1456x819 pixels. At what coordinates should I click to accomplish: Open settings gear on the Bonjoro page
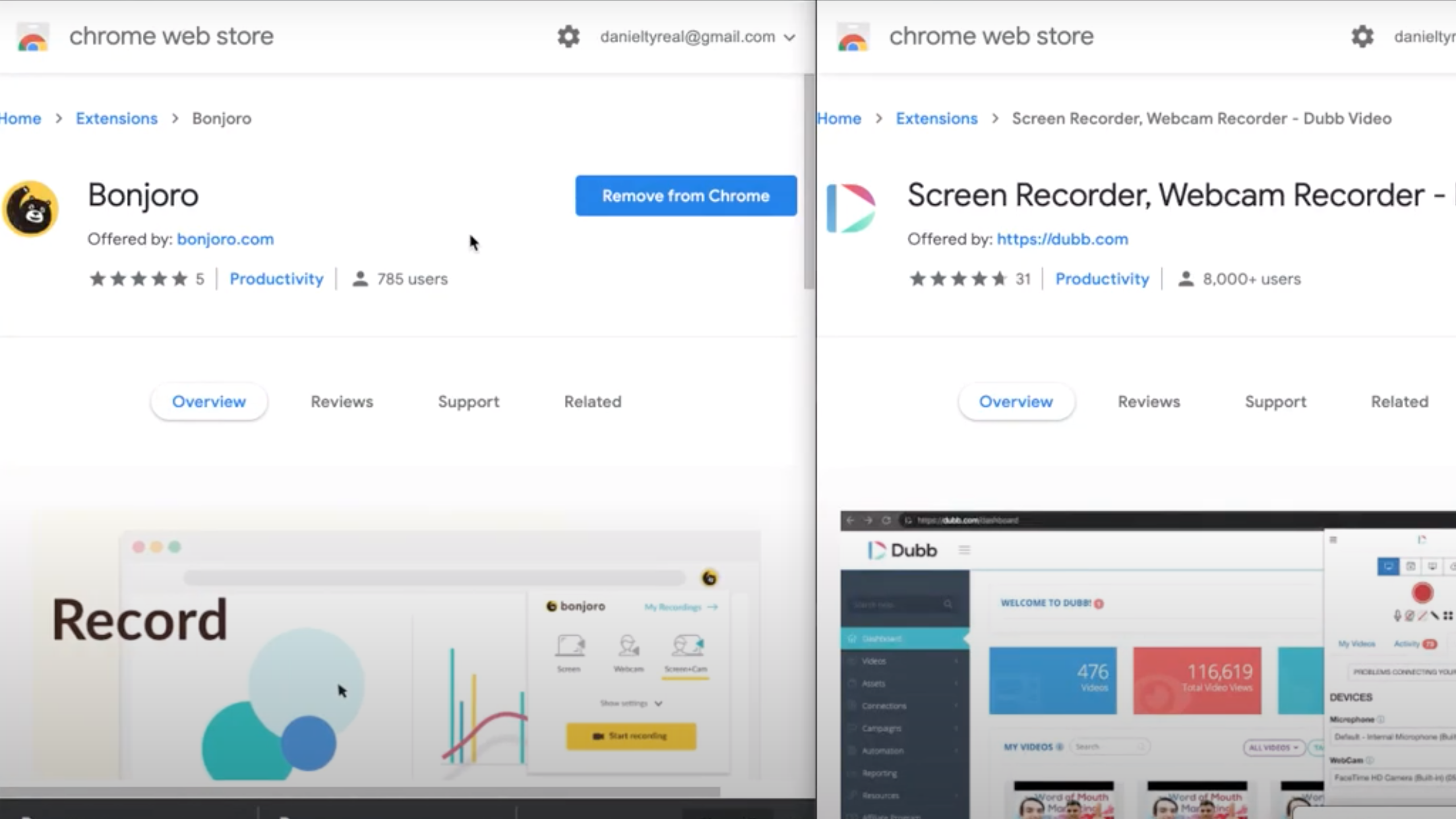[568, 37]
